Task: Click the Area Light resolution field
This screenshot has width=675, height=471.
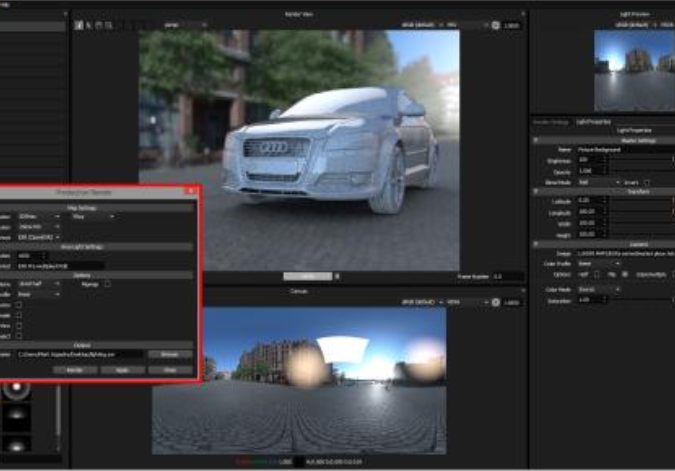Action: point(32,256)
